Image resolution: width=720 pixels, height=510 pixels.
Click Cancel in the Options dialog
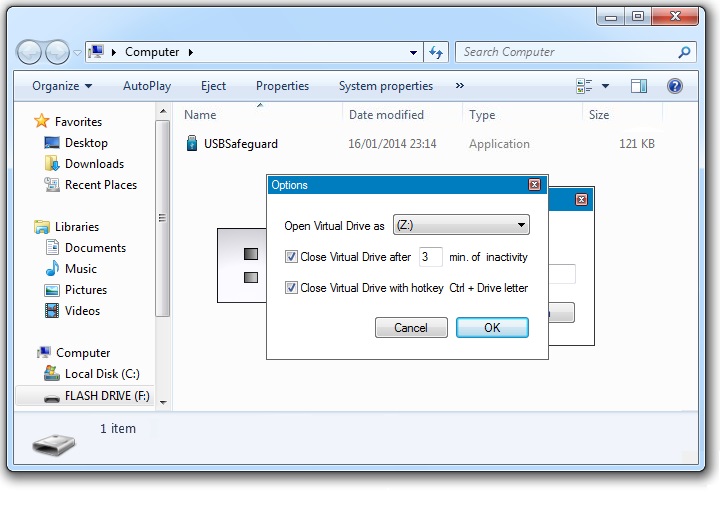click(411, 327)
